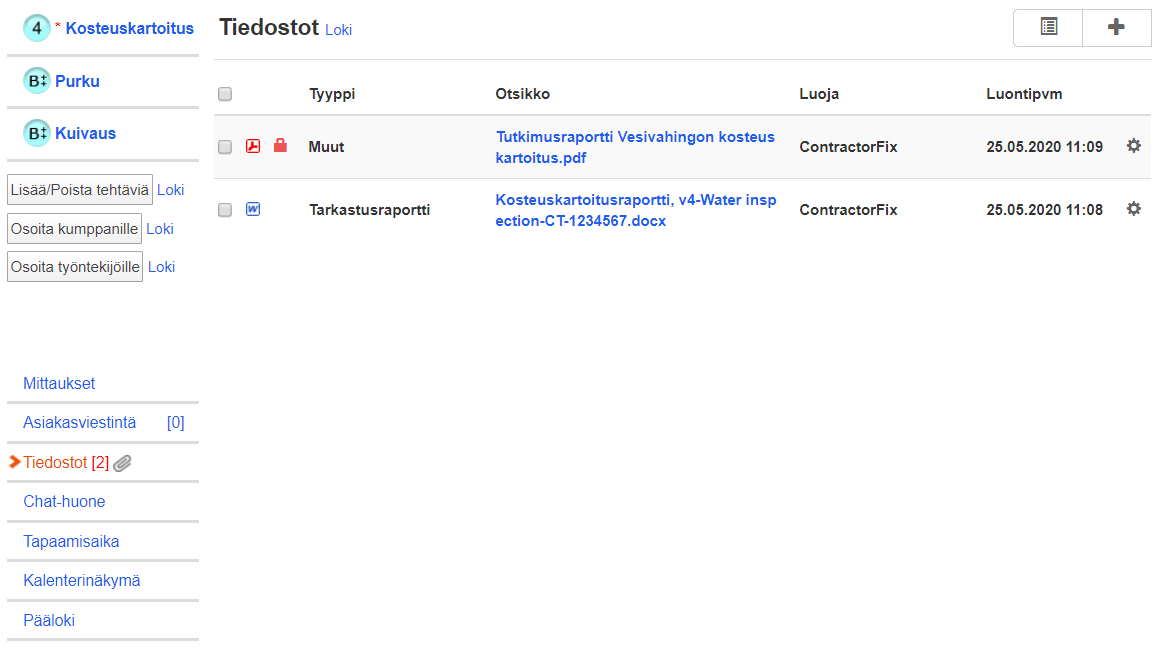Open Mittaukset in the sidebar
This screenshot has height=665, width=1156.
pos(59,383)
